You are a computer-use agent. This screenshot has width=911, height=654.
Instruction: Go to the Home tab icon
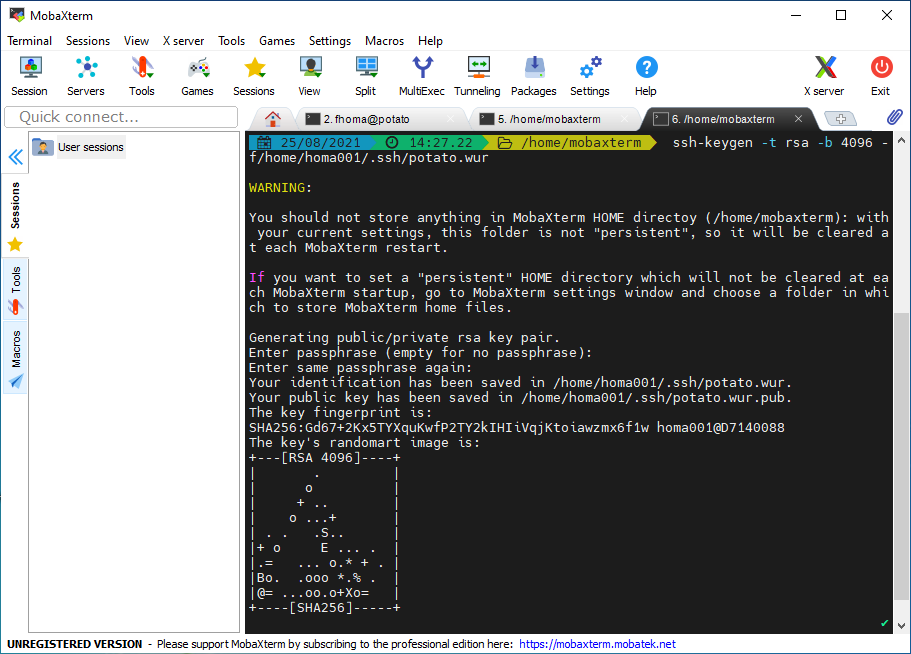[272, 119]
